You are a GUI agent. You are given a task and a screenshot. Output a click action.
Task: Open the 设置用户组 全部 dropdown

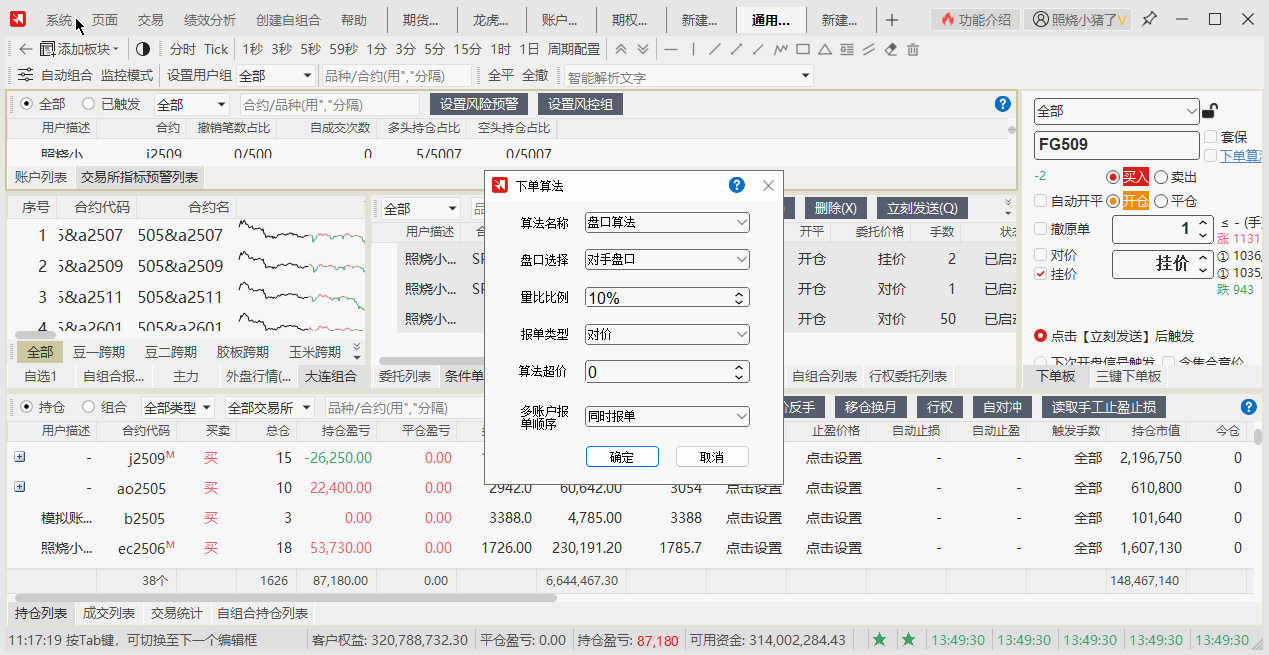tap(276, 76)
